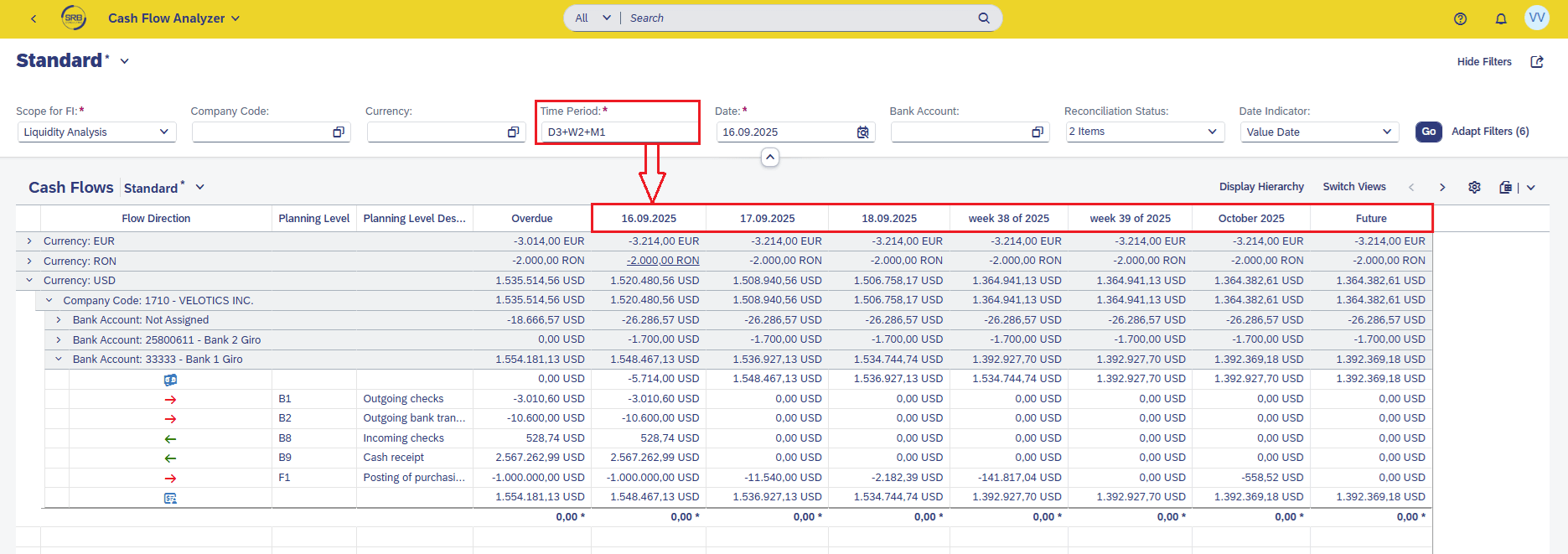
Task: Click the back navigation arrow
Action: click(x=34, y=18)
